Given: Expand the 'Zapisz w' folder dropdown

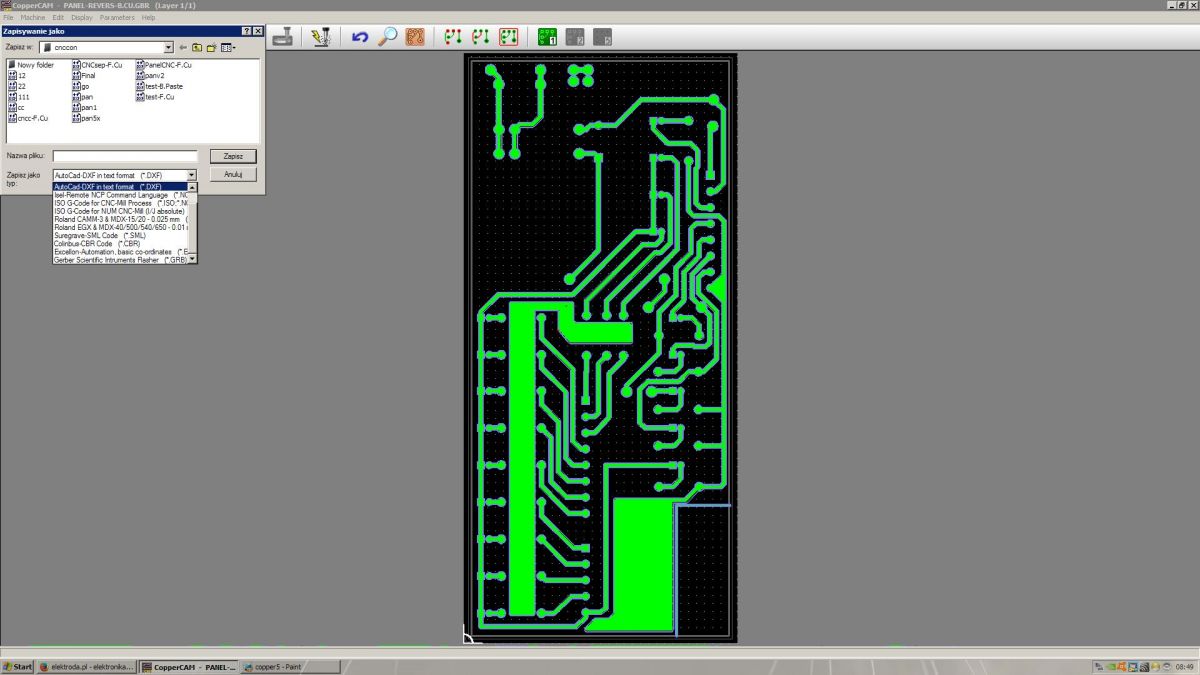Looking at the screenshot, I should point(168,47).
